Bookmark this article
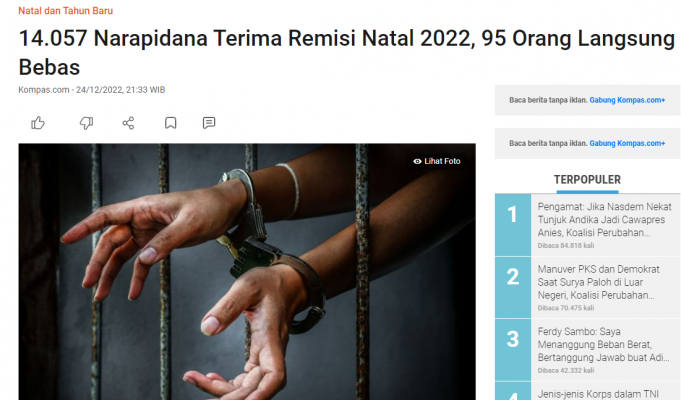Image resolution: width=681 pixels, height=400 pixels. pyautogui.click(x=170, y=123)
